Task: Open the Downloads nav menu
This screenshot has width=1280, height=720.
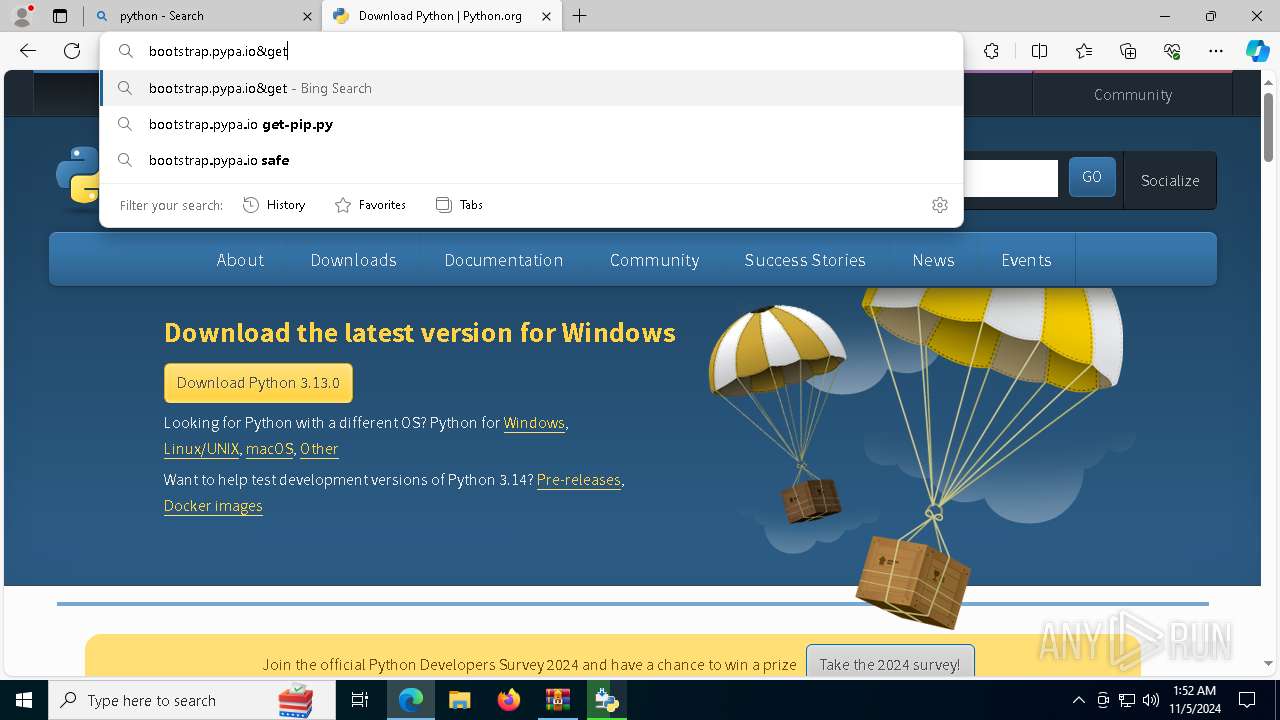Action: (353, 260)
